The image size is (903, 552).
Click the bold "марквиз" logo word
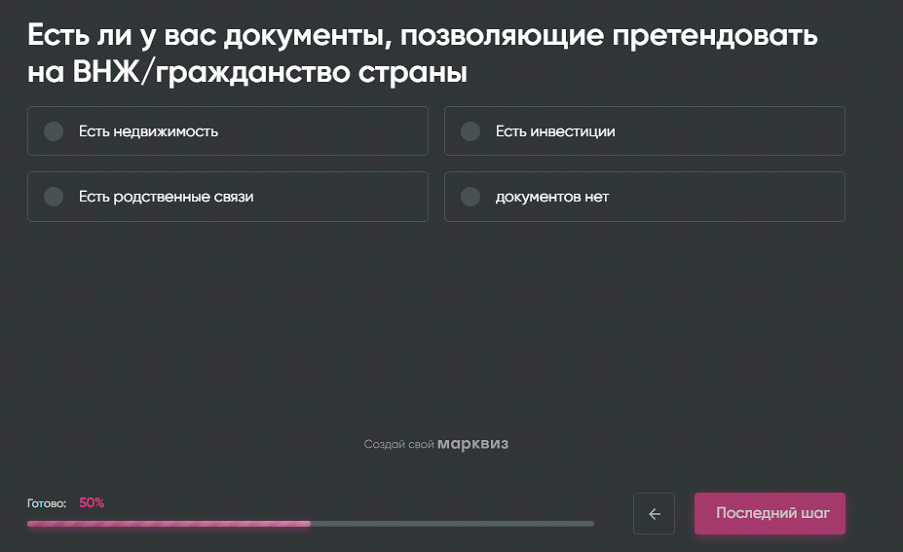coord(473,444)
